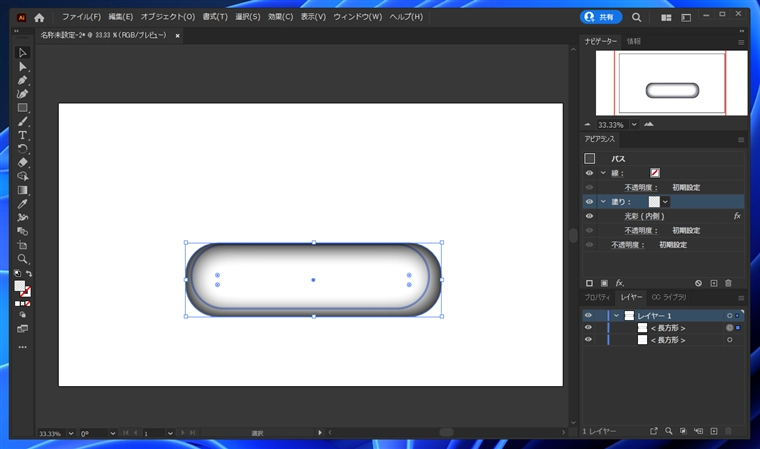Create new sublayer in Layers panel
This screenshot has height=449, width=760.
pos(698,431)
